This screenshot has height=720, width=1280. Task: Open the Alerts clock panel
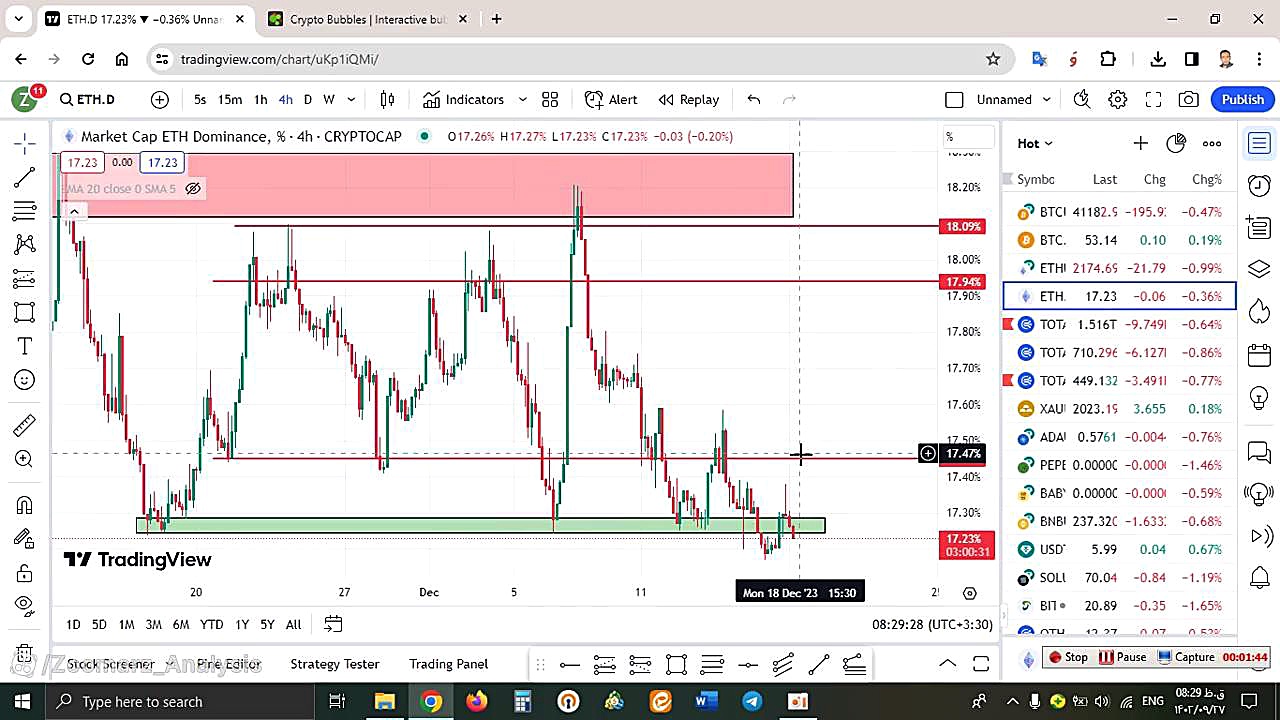(x=1259, y=186)
